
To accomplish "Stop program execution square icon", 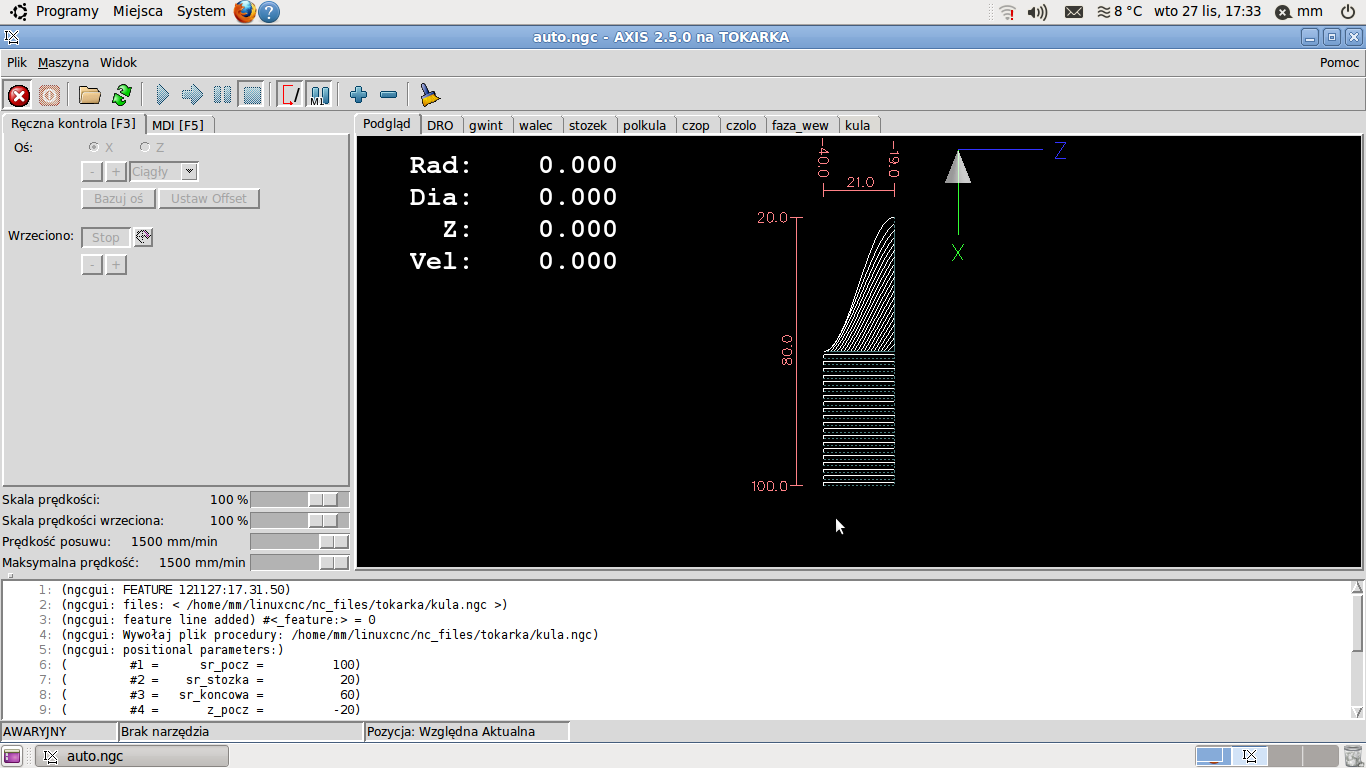I will [252, 95].
